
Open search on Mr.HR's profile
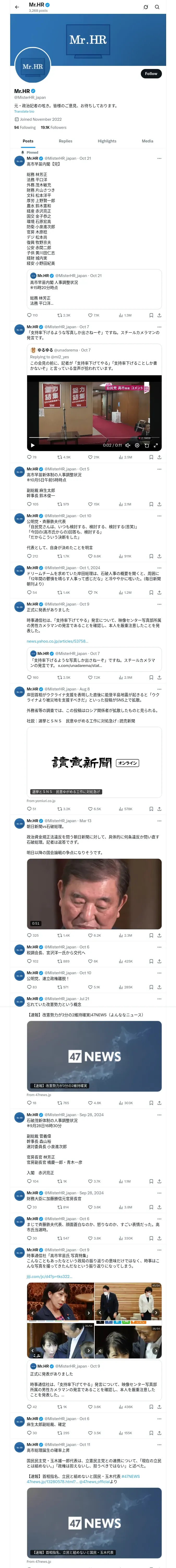click(x=157, y=7)
